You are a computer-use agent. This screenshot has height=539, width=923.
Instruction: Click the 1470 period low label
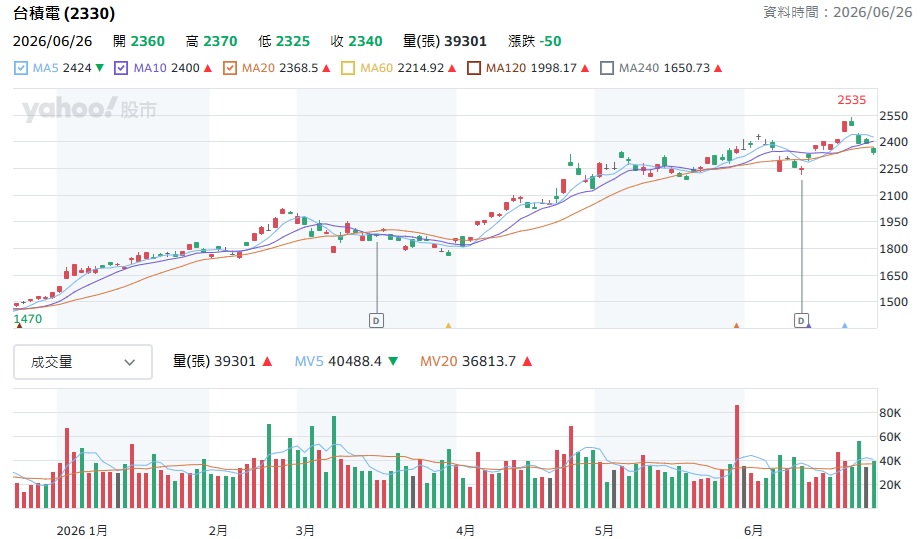click(x=28, y=319)
